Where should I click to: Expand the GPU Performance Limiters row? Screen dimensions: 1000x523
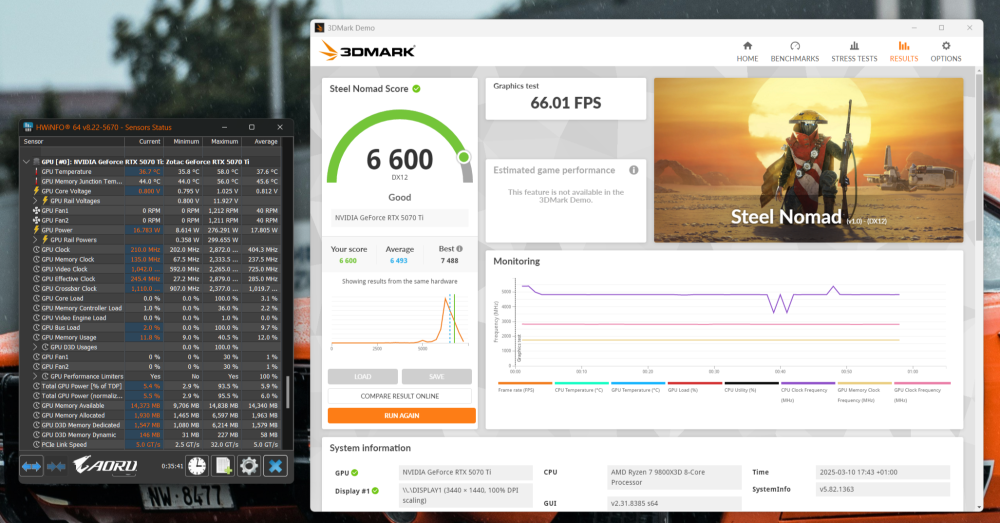point(36,376)
